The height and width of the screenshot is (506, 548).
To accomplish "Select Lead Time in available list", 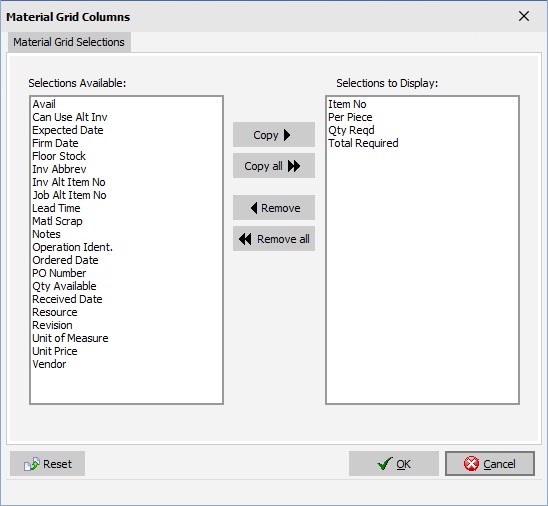I will tap(56, 208).
